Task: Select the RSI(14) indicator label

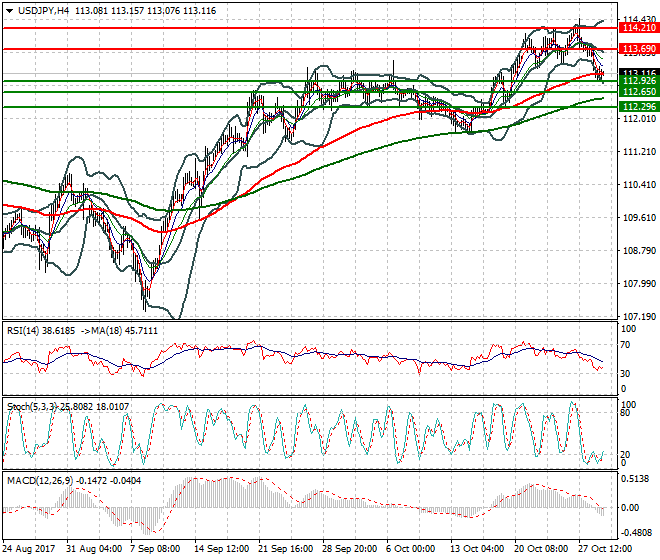Action: coord(23,331)
